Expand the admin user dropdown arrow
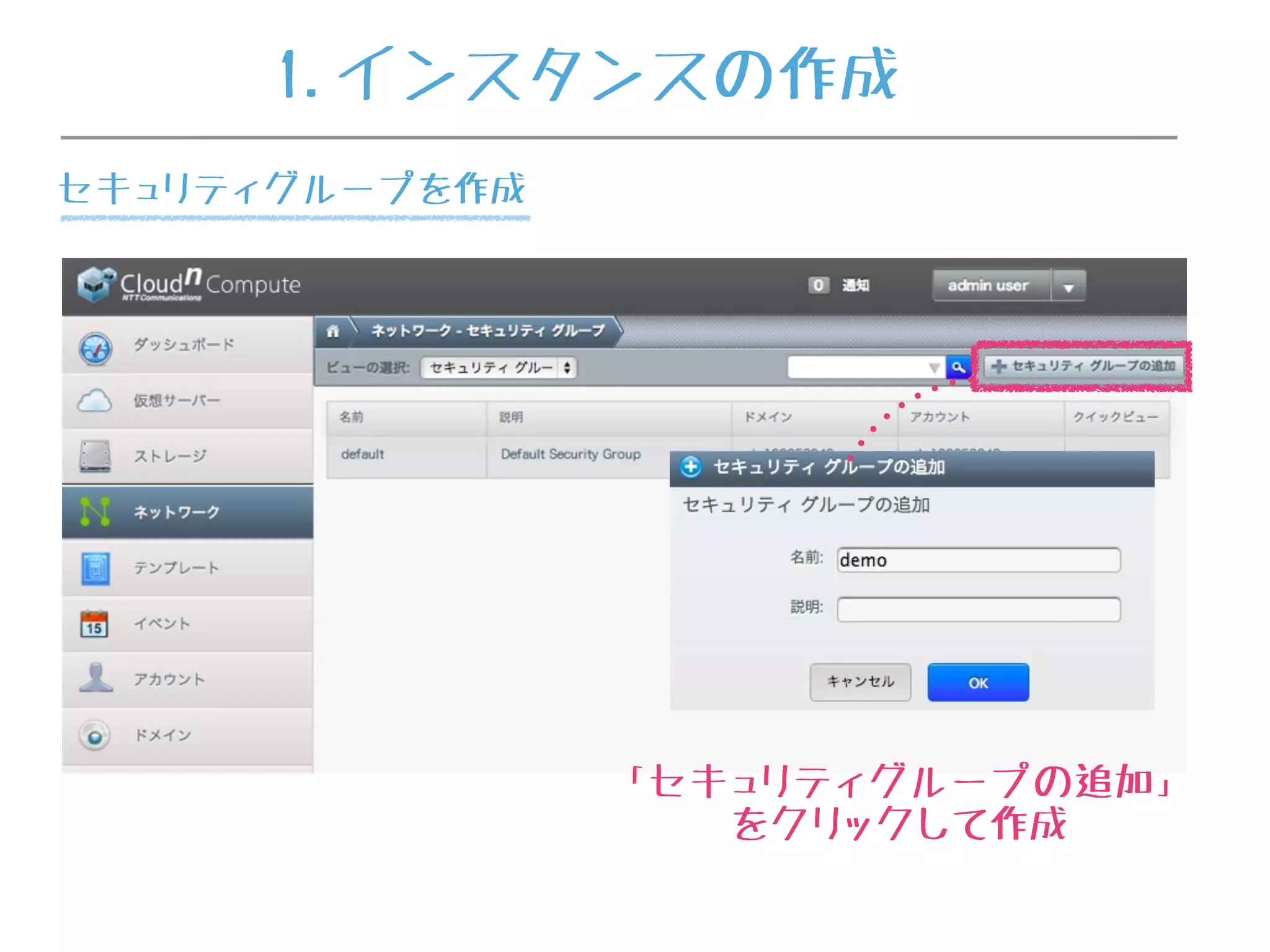Screen dimensions: 1270x952 (1068, 286)
